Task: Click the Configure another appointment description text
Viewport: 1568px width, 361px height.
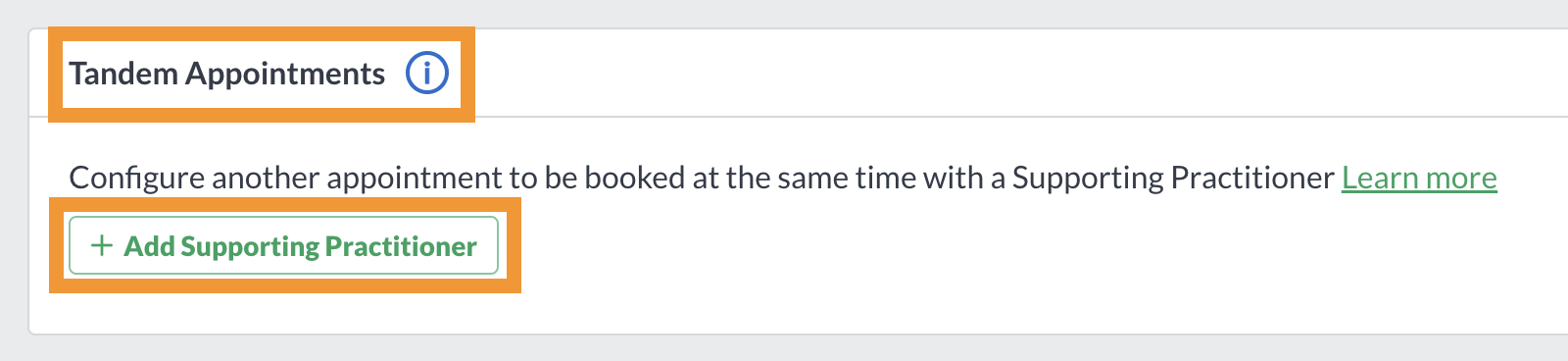Action: (702, 178)
